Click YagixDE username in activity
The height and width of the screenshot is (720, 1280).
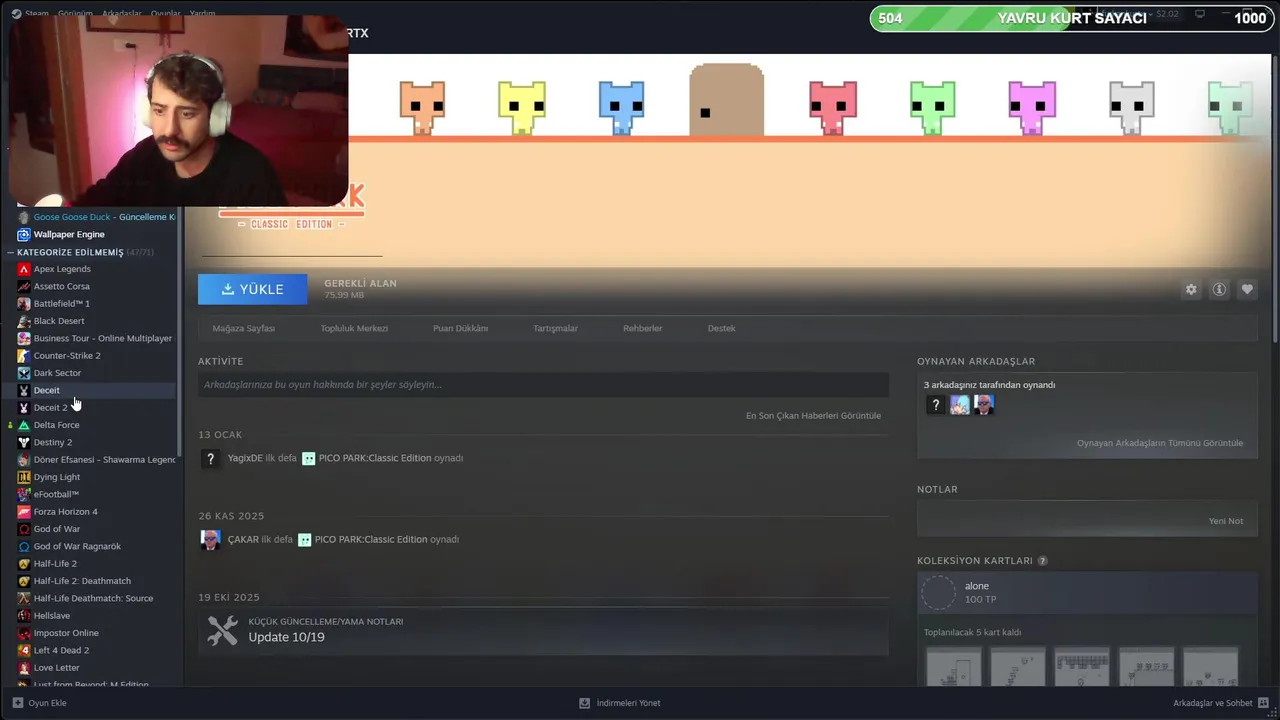[245, 458]
